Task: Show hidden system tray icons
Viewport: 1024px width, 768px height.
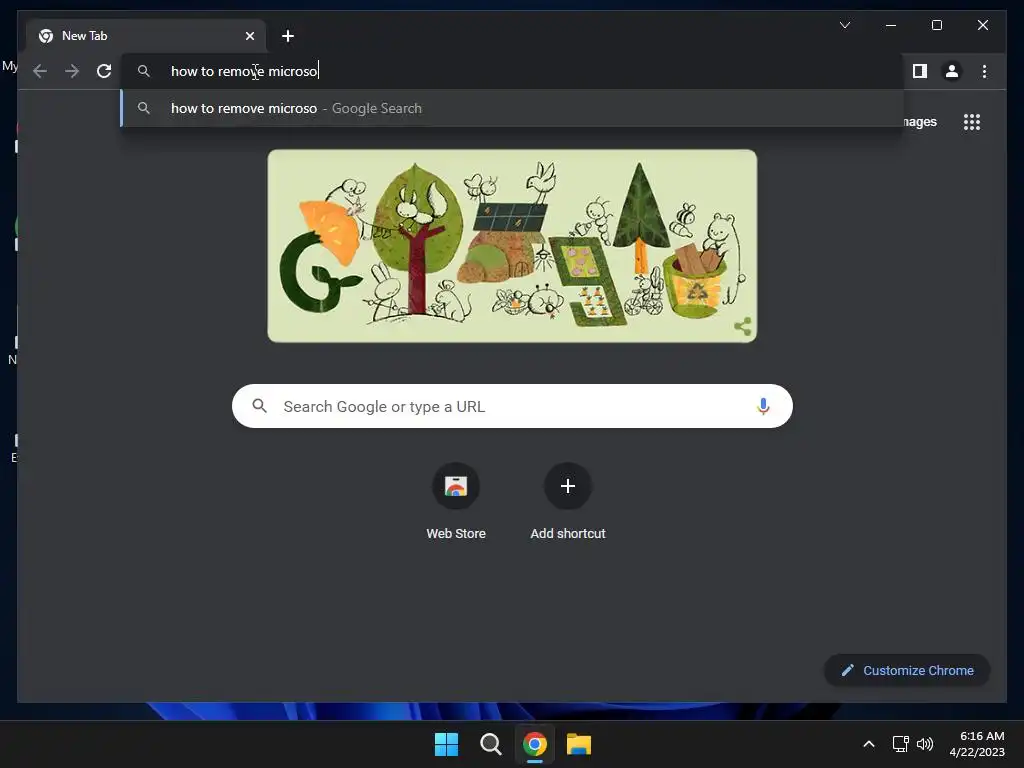Action: click(x=869, y=744)
